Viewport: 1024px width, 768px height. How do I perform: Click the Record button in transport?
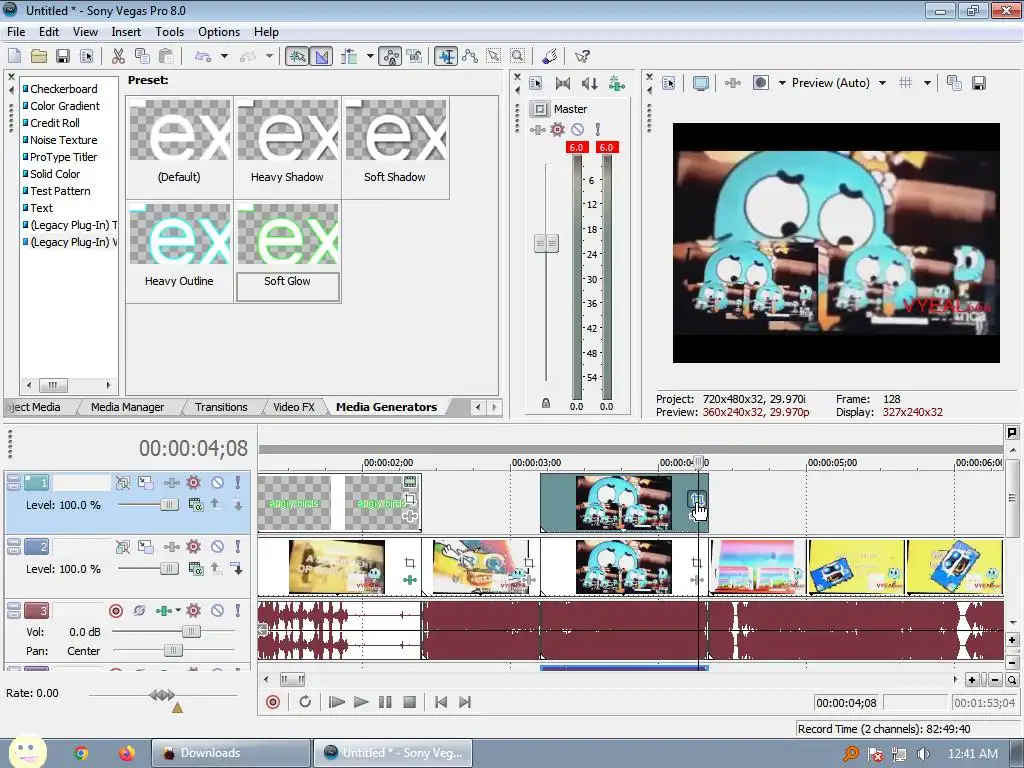point(273,702)
